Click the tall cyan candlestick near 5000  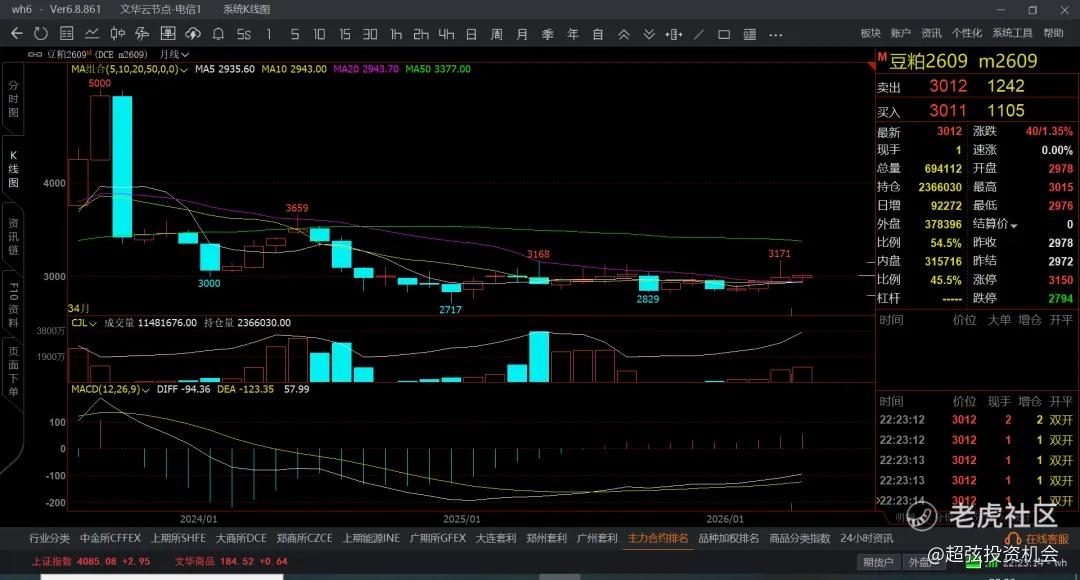[x=122, y=167]
